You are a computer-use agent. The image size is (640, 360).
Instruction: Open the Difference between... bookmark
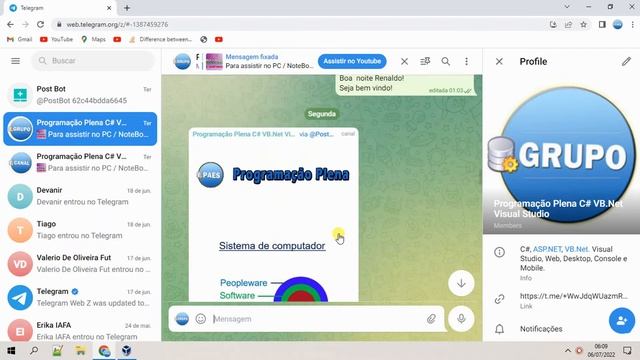click(x=160, y=39)
